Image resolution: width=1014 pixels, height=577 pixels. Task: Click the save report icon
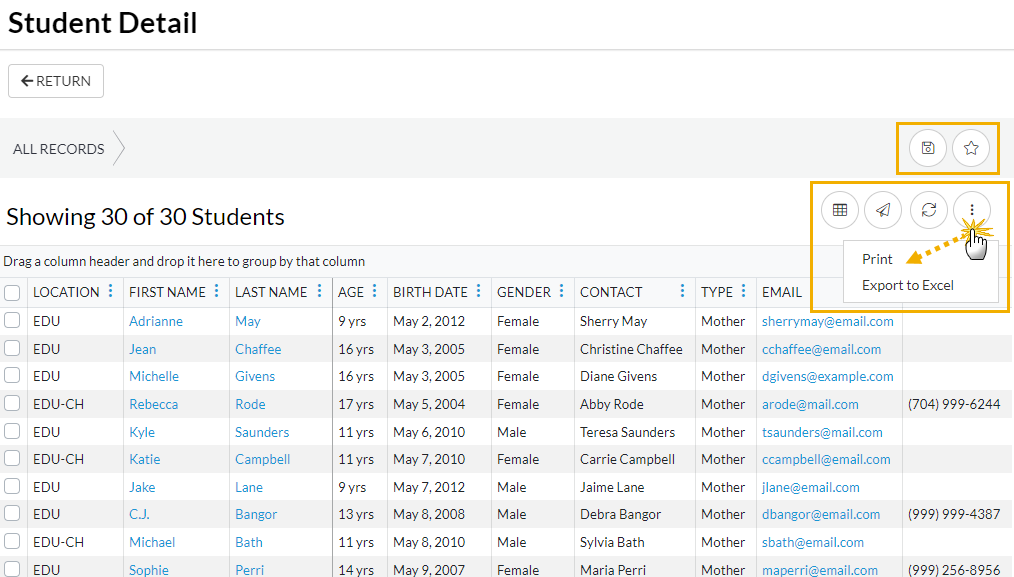928,149
